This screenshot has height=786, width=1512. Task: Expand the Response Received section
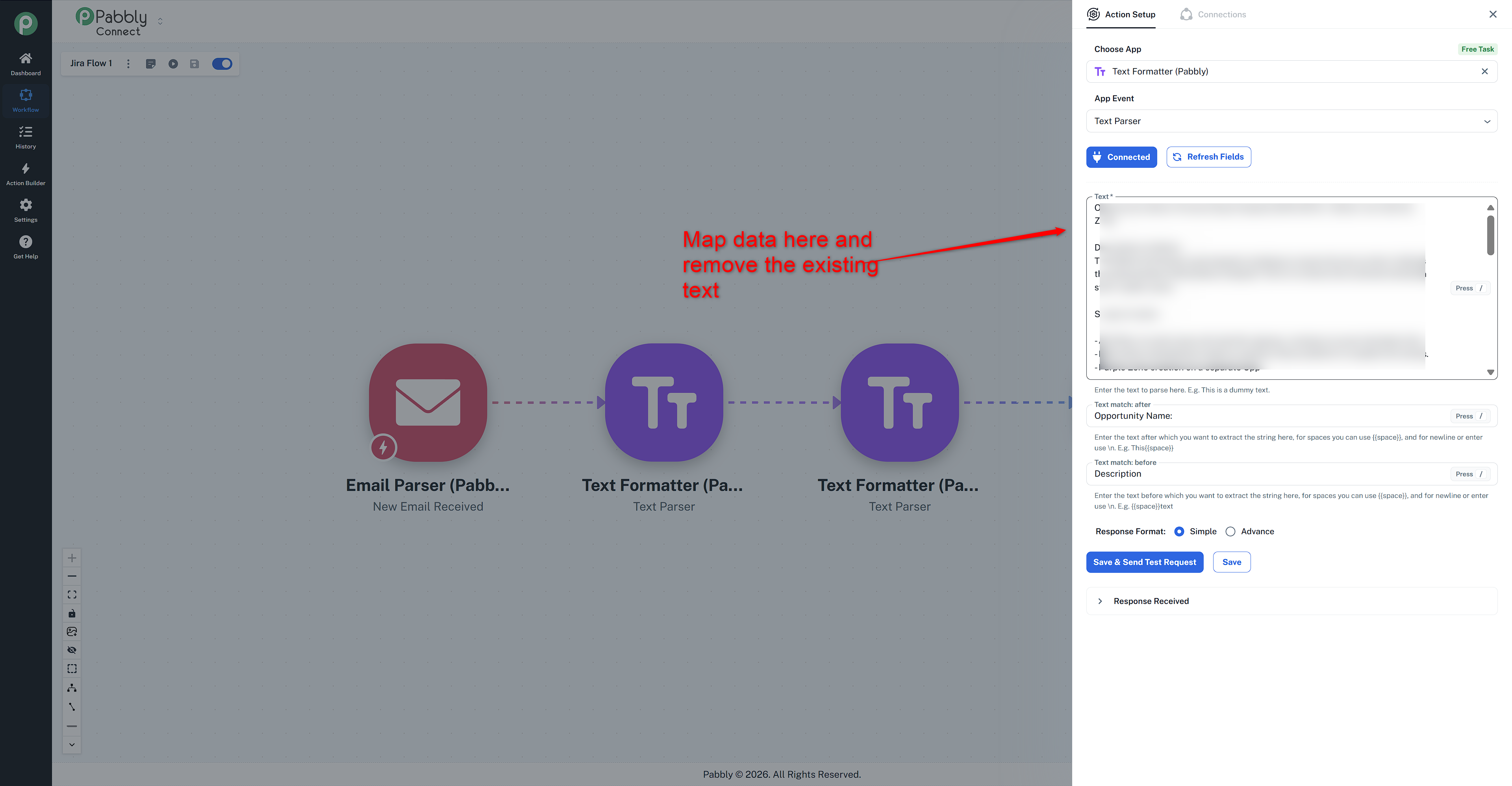click(x=1291, y=601)
